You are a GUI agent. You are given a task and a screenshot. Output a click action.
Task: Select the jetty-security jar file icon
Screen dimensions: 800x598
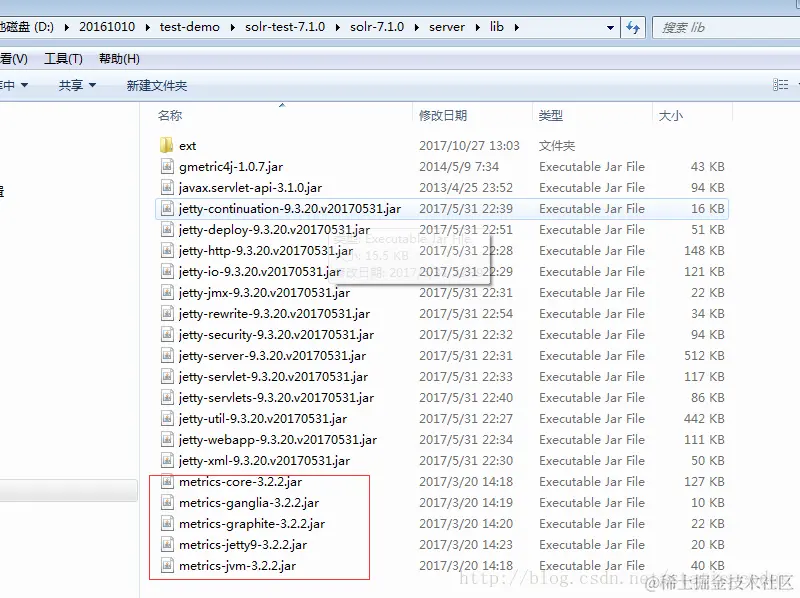click(x=167, y=334)
